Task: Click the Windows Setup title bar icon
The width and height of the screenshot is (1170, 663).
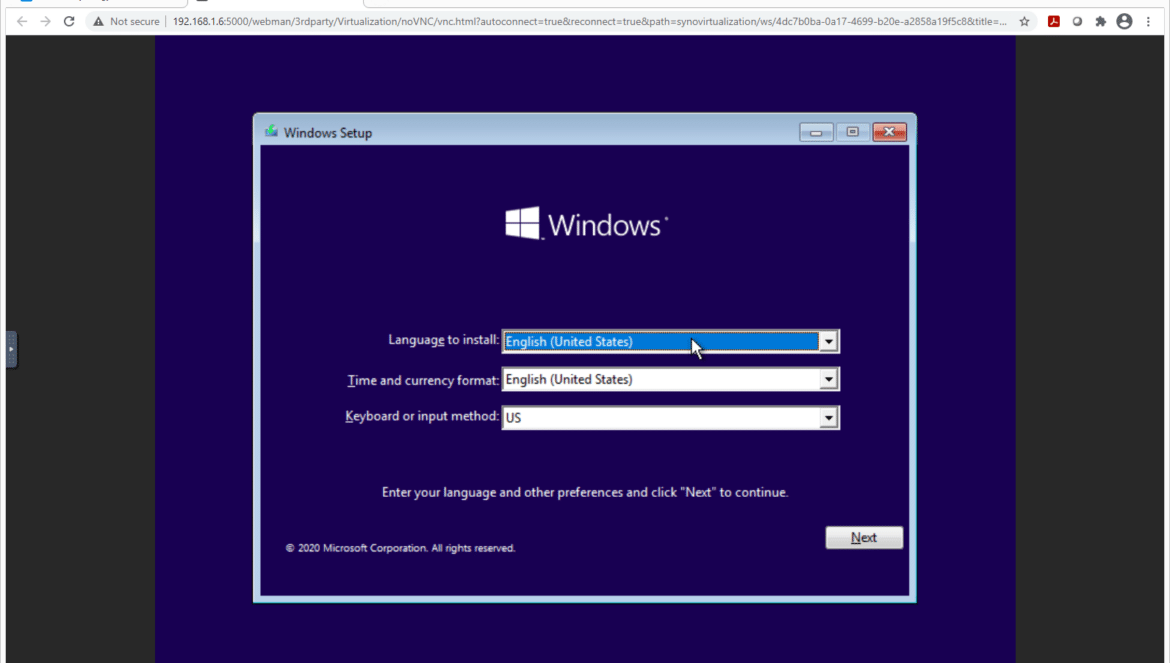Action: (x=271, y=132)
